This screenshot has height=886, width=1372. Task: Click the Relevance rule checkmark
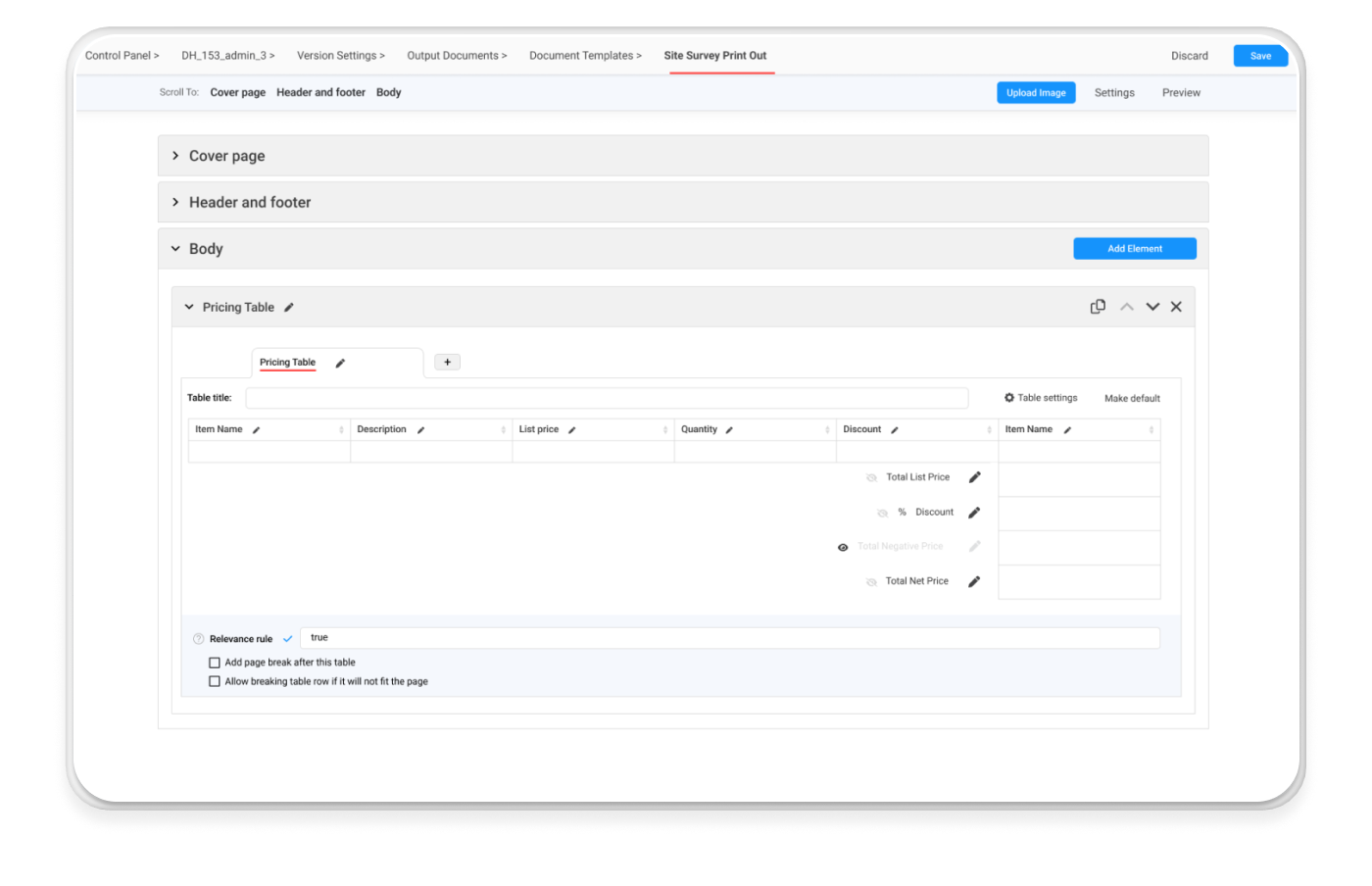coord(287,639)
